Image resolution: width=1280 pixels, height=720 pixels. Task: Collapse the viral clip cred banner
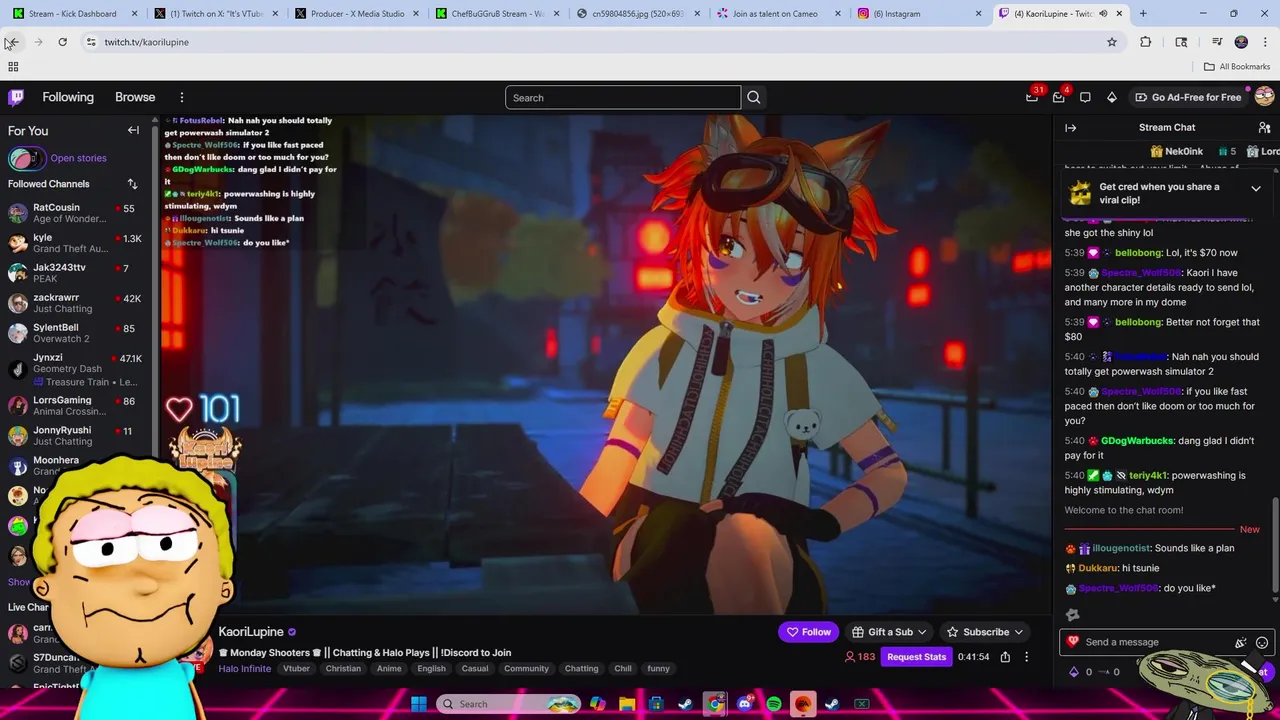tap(1256, 188)
